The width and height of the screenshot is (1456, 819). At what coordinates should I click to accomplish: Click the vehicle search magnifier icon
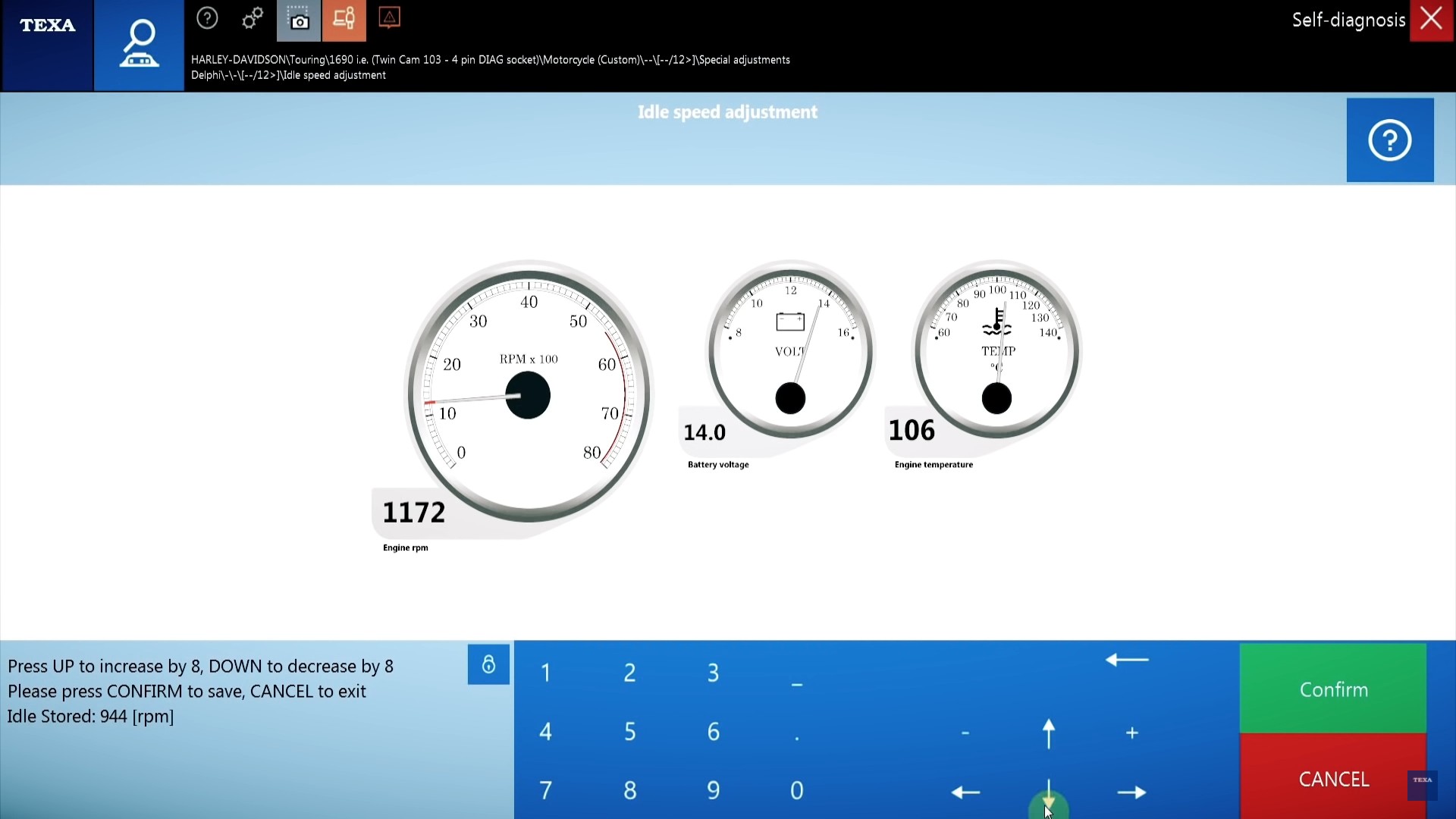point(139,45)
